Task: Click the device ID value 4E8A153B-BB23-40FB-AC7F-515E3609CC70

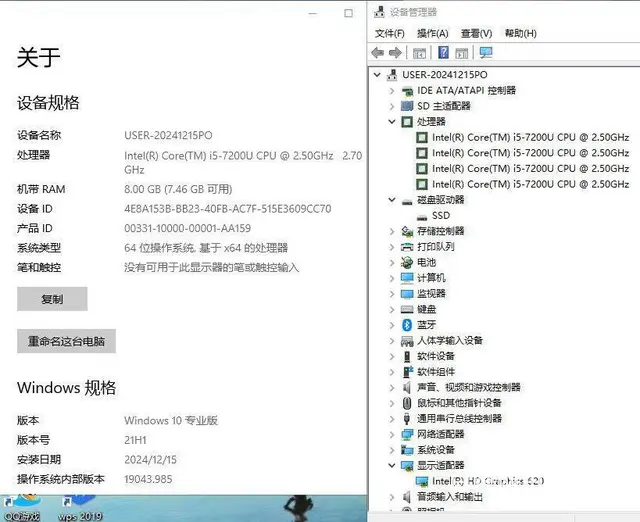Action: [x=228, y=209]
